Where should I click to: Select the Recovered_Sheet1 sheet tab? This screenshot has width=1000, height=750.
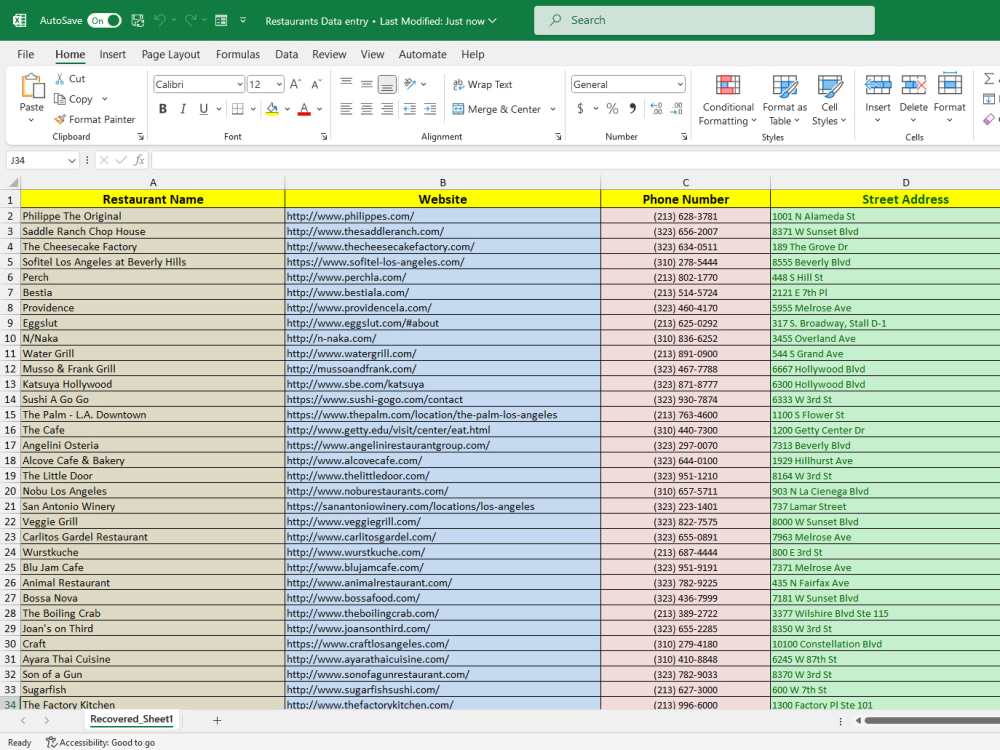pyautogui.click(x=132, y=719)
